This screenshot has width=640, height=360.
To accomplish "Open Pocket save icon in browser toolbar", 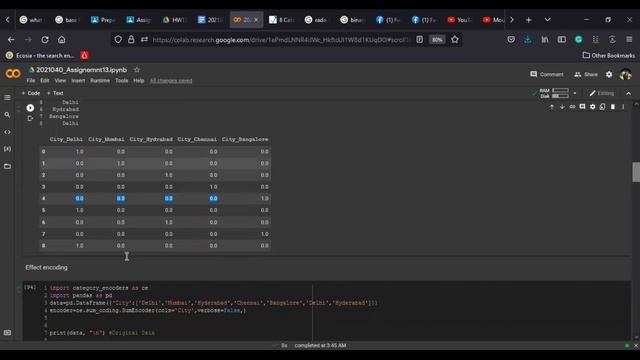I will point(511,40).
